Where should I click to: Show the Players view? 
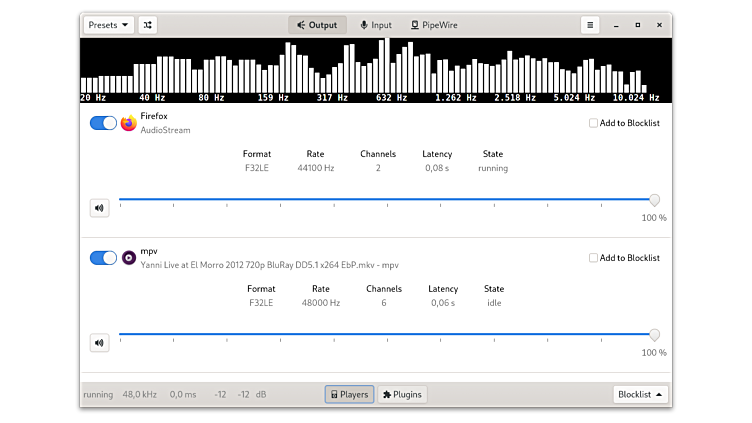349,394
